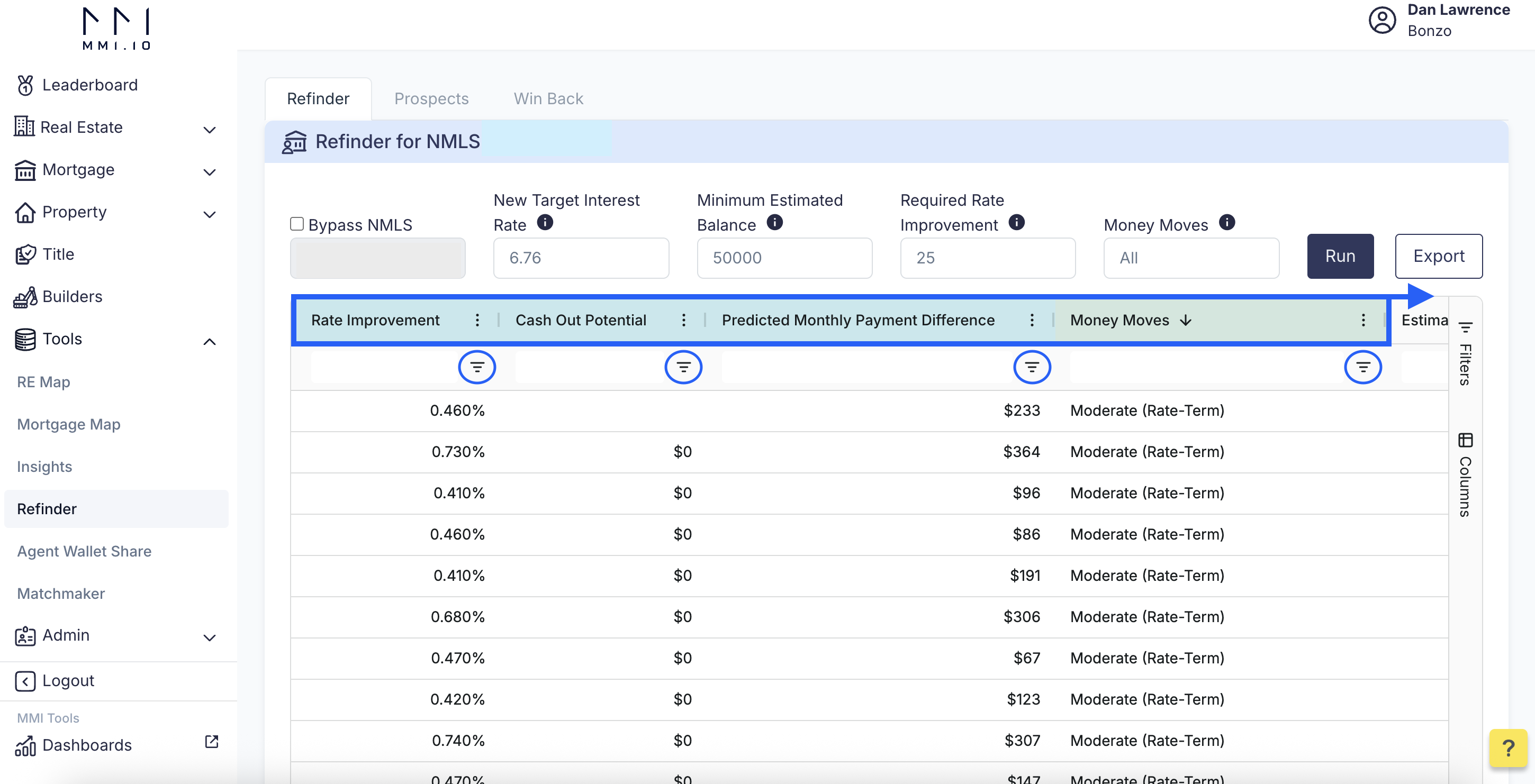
Task: Click the Title handshake icon
Action: tap(25, 254)
